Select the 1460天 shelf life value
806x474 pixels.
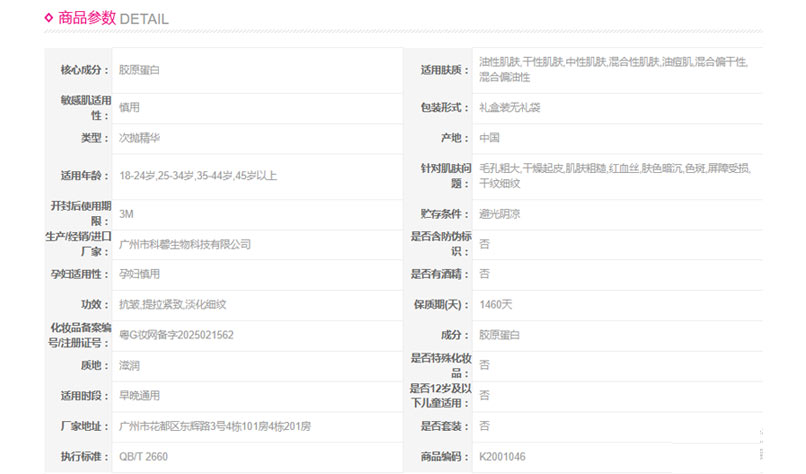click(x=495, y=304)
